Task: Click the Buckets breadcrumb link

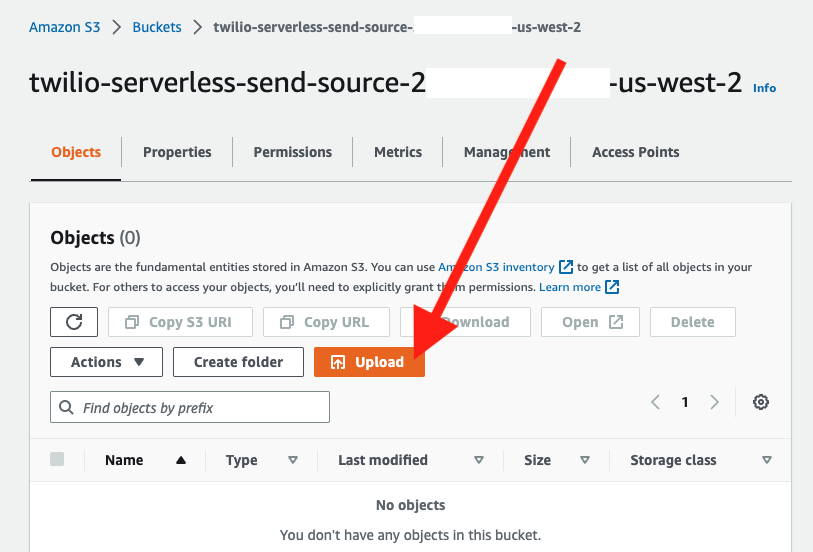Action: coord(157,27)
